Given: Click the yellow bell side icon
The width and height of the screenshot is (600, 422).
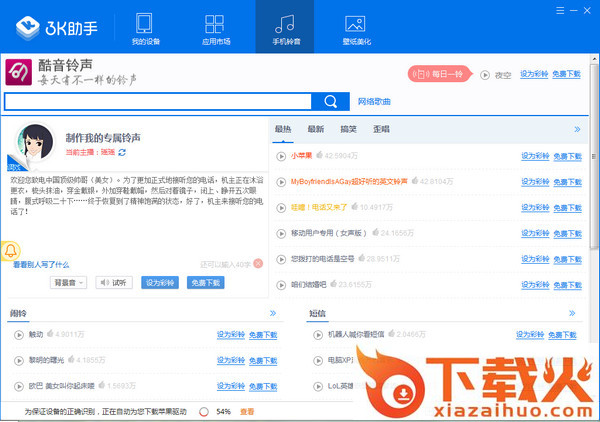Looking at the screenshot, I should [10, 251].
